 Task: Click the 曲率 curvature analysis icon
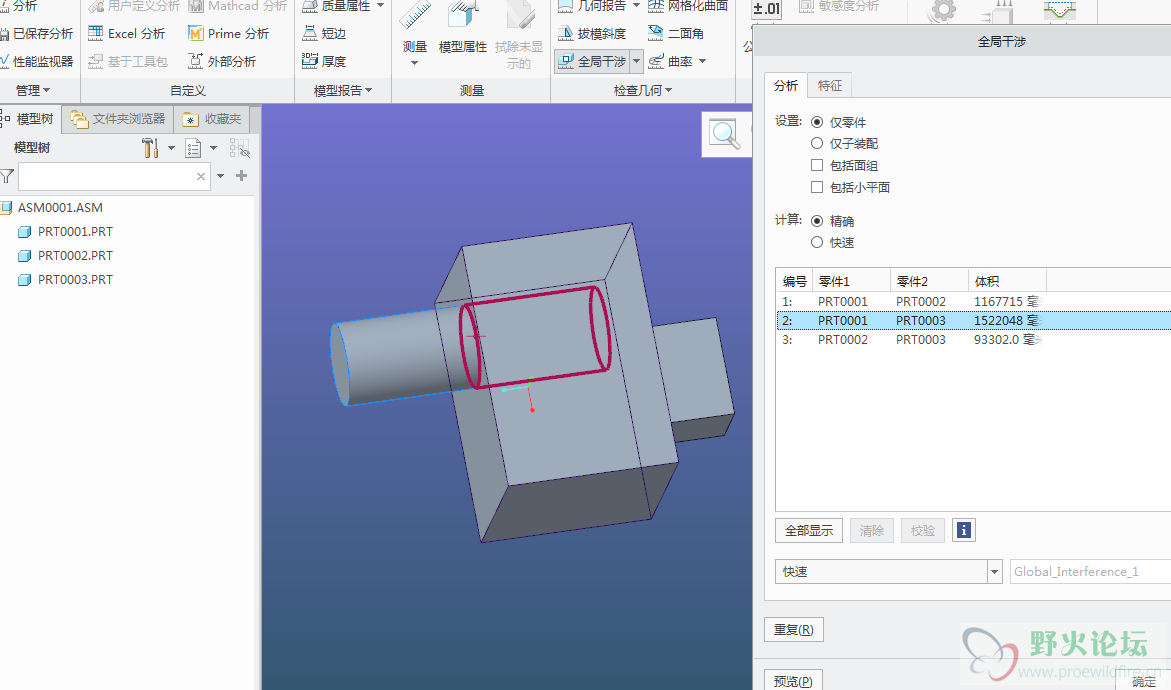(x=656, y=61)
